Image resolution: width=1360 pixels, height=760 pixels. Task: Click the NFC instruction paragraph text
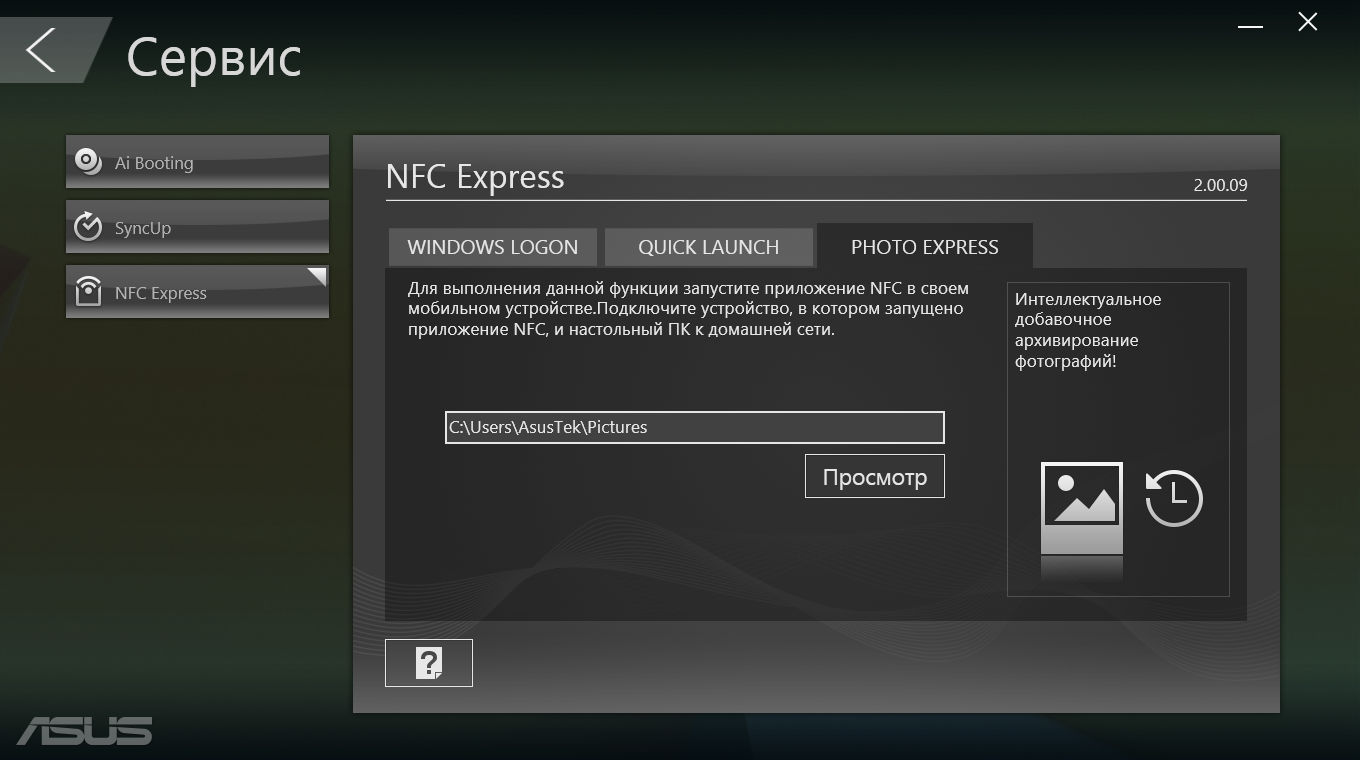coord(688,309)
